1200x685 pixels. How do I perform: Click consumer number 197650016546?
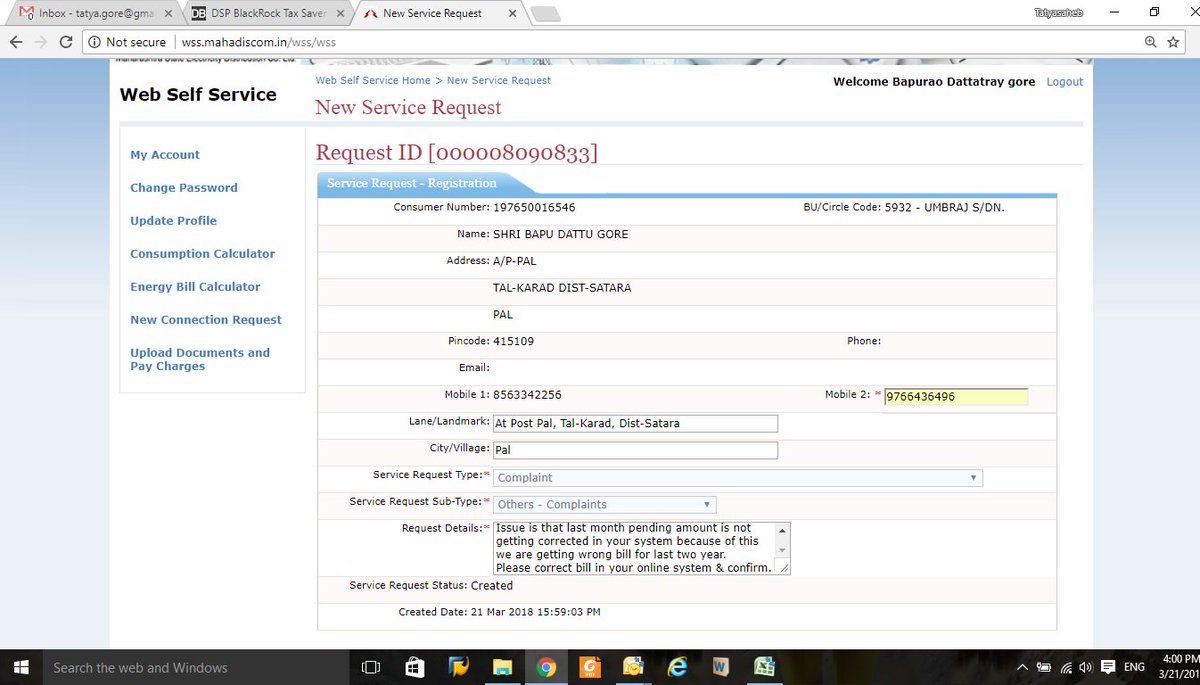coord(534,207)
